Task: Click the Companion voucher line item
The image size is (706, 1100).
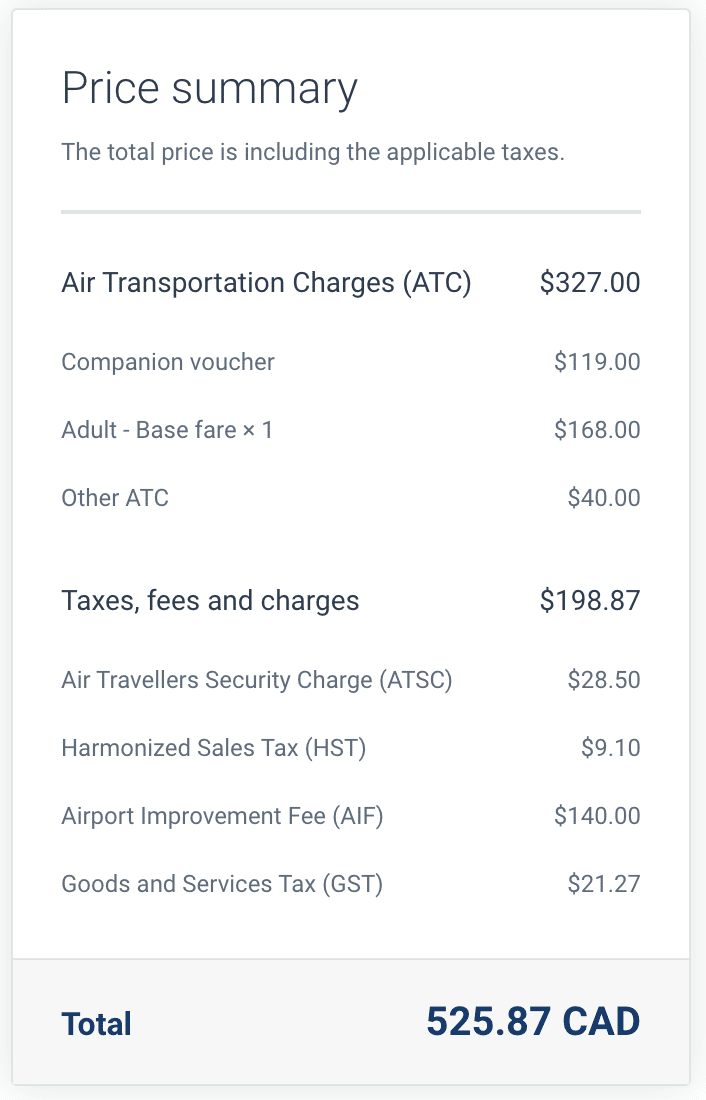Action: (x=168, y=362)
